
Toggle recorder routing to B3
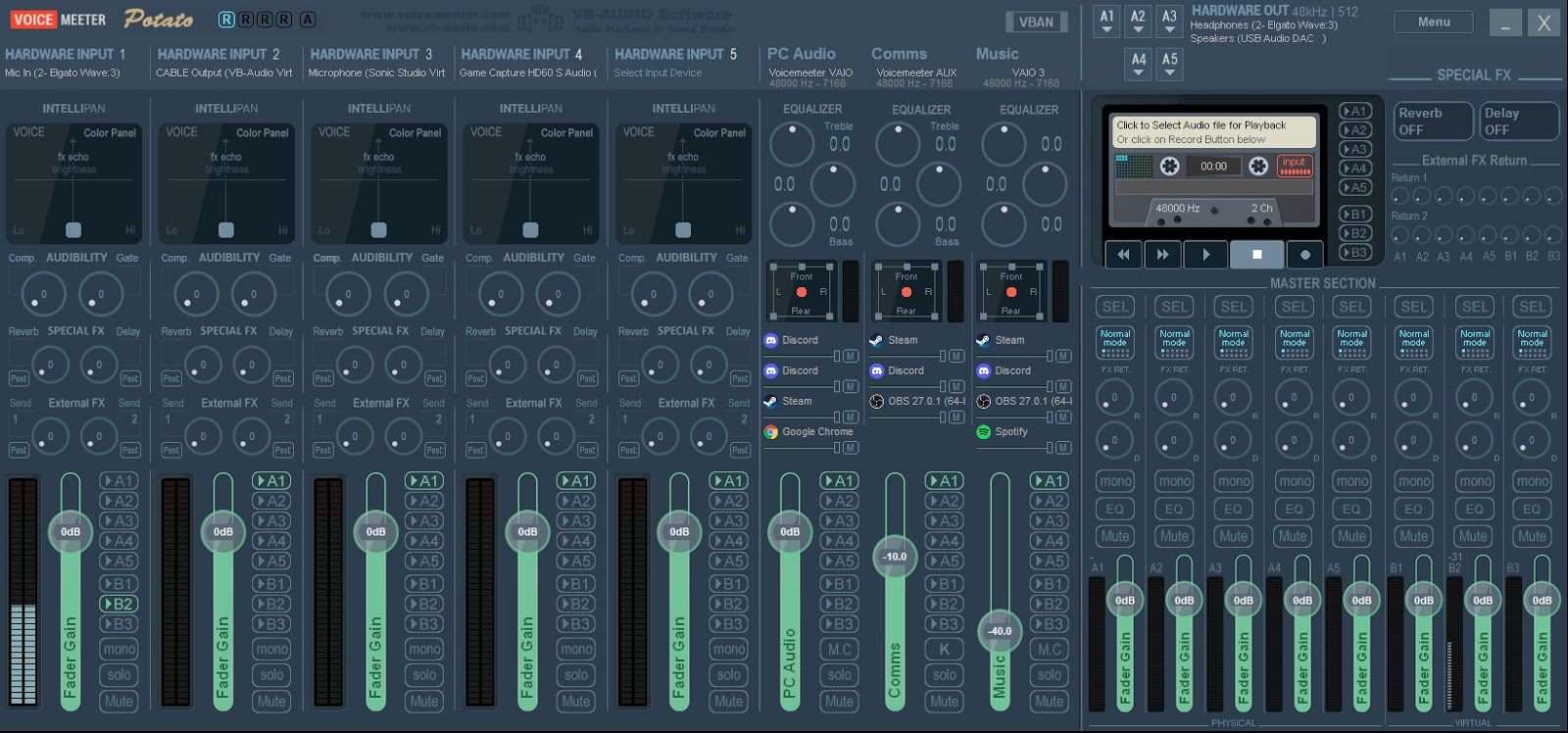[x=1354, y=252]
